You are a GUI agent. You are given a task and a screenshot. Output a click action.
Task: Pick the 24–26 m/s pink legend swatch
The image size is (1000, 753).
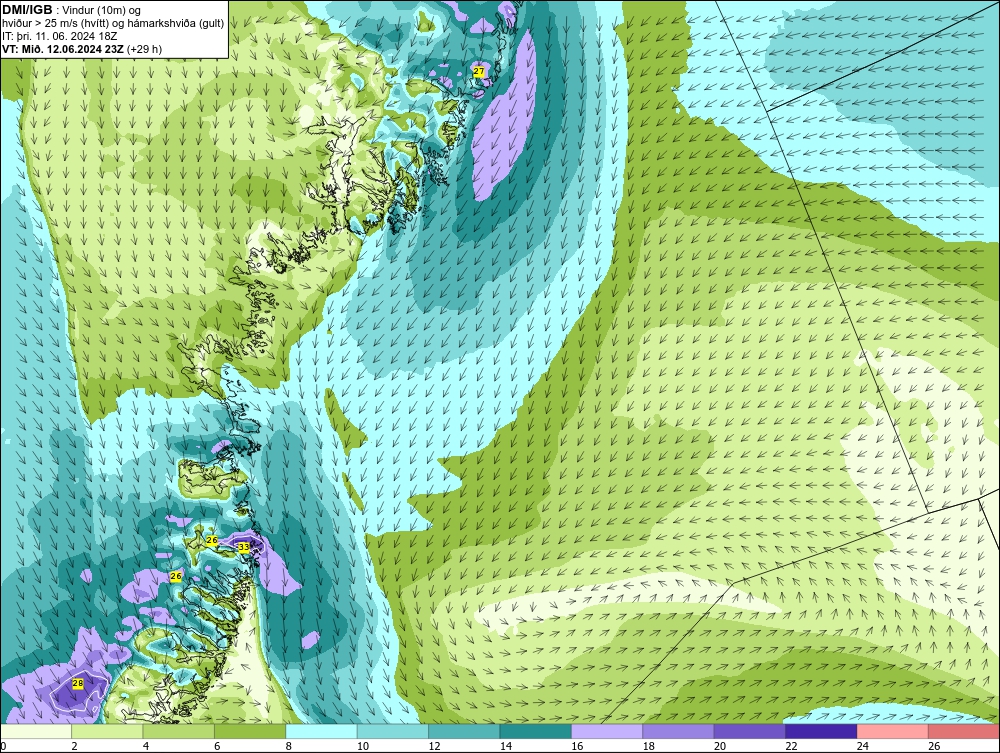pyautogui.click(x=893, y=731)
